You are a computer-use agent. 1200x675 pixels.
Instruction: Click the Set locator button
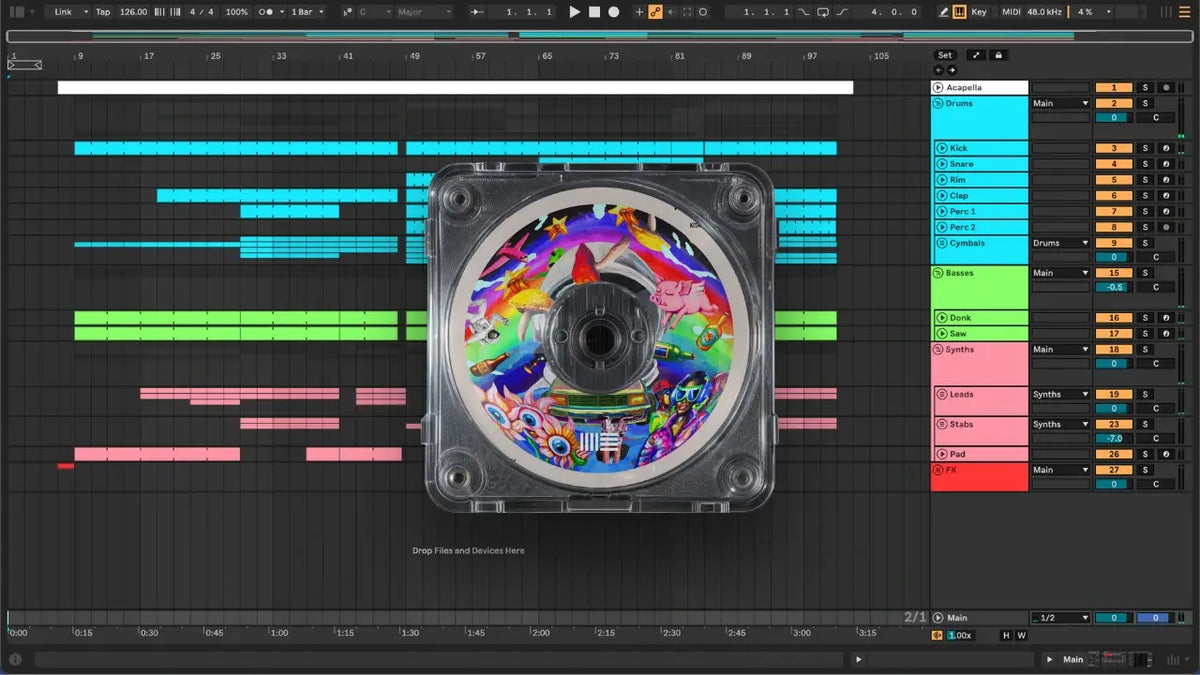tap(945, 55)
